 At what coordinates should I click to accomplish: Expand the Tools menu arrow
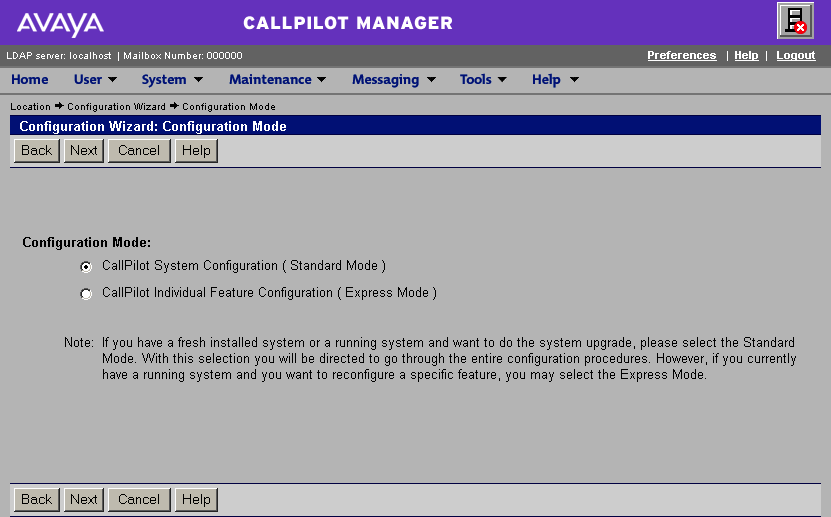coord(502,80)
